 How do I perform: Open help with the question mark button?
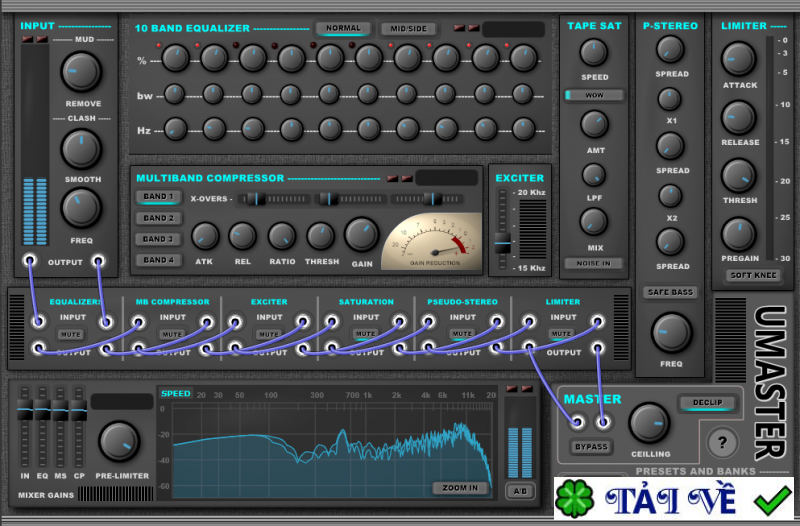coord(722,440)
